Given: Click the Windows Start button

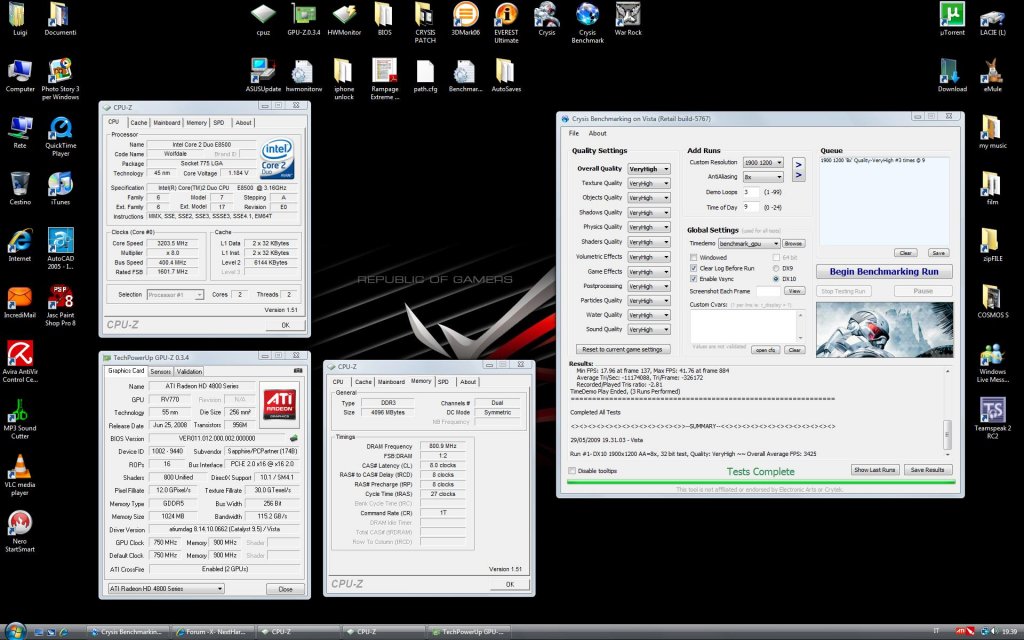Looking at the screenshot, I should point(14,631).
